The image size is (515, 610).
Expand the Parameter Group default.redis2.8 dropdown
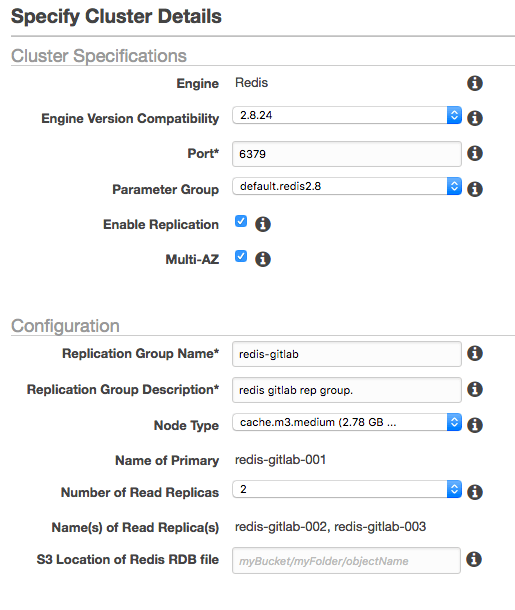(347, 186)
